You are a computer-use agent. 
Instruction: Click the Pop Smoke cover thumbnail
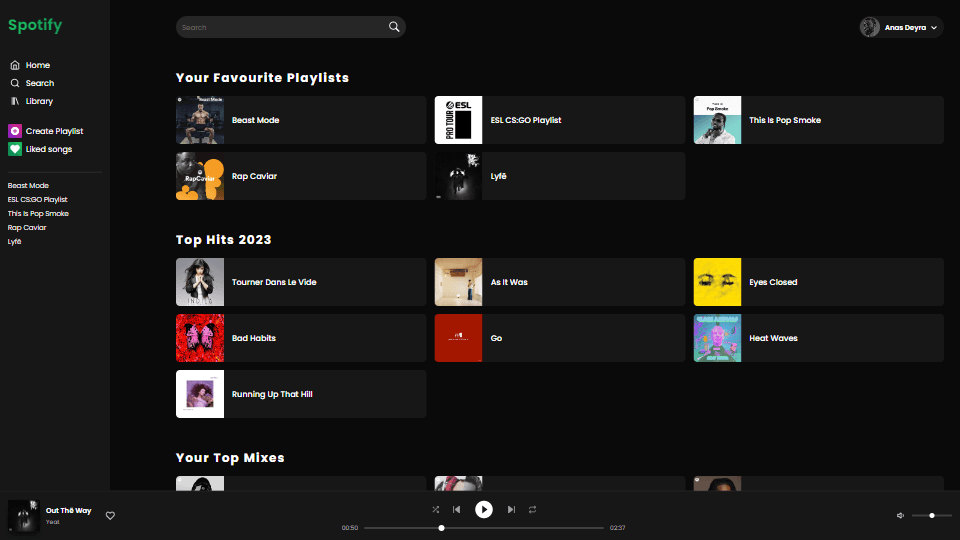(x=718, y=120)
